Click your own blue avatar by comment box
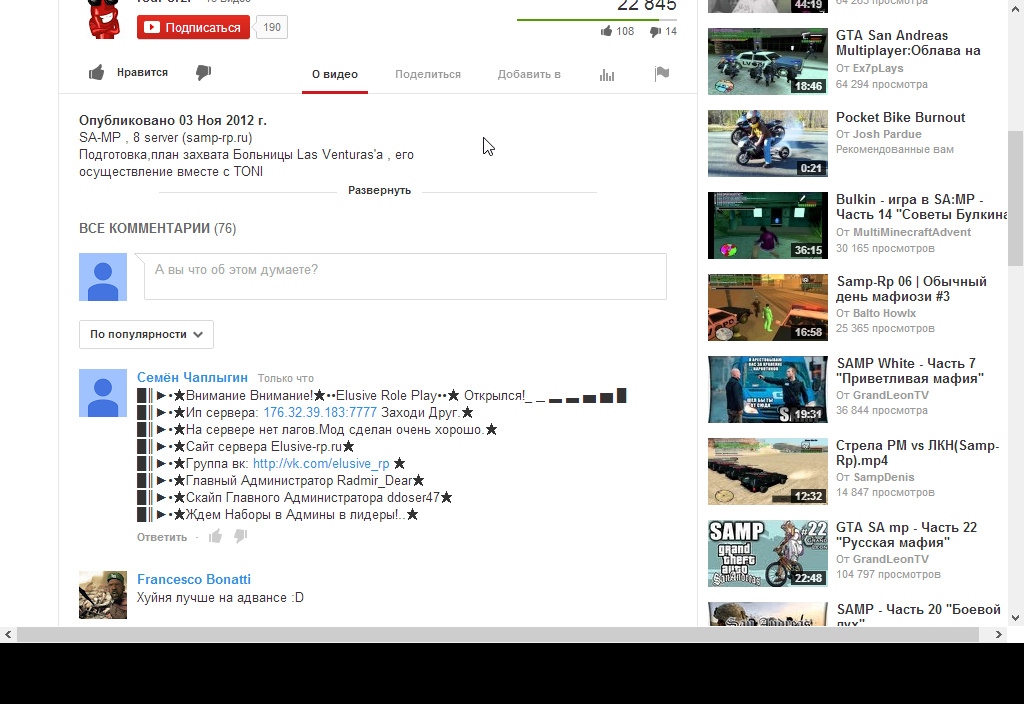 (103, 277)
